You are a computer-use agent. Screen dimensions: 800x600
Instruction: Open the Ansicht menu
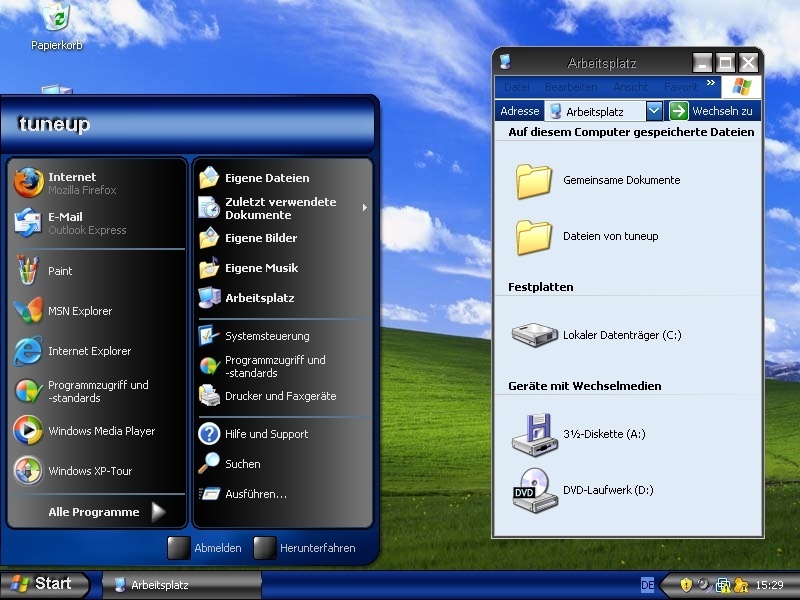pos(630,88)
